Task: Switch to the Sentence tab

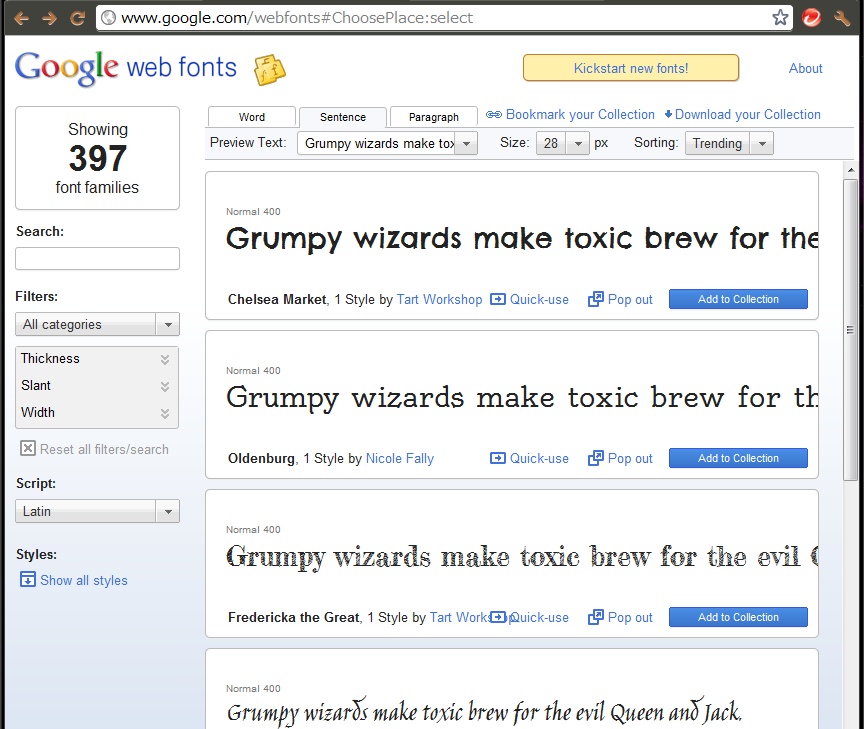Action: tap(343, 117)
